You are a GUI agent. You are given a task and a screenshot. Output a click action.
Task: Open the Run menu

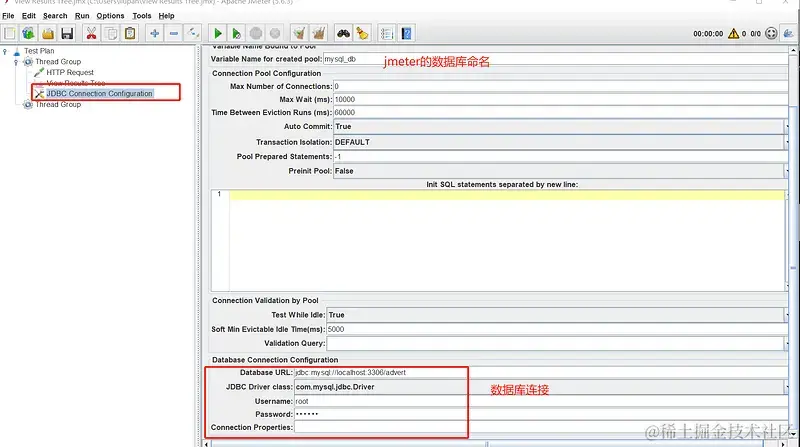point(82,16)
